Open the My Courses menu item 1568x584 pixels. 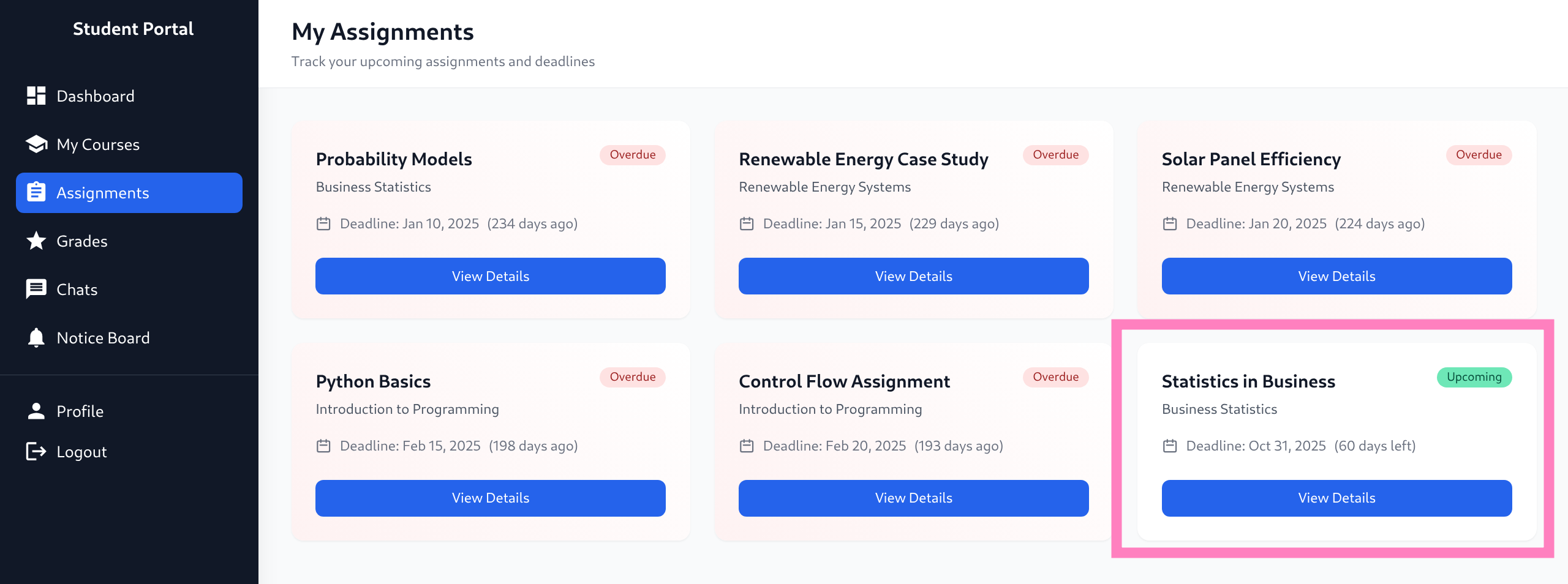click(98, 144)
